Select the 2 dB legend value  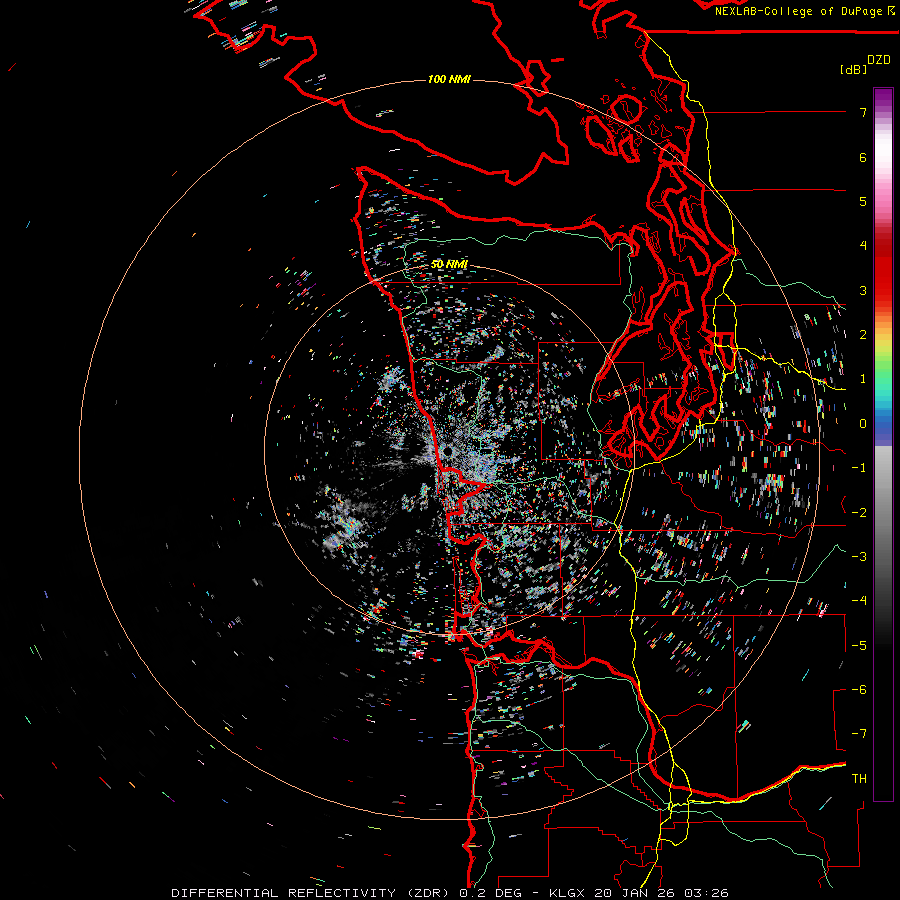[x=863, y=335]
